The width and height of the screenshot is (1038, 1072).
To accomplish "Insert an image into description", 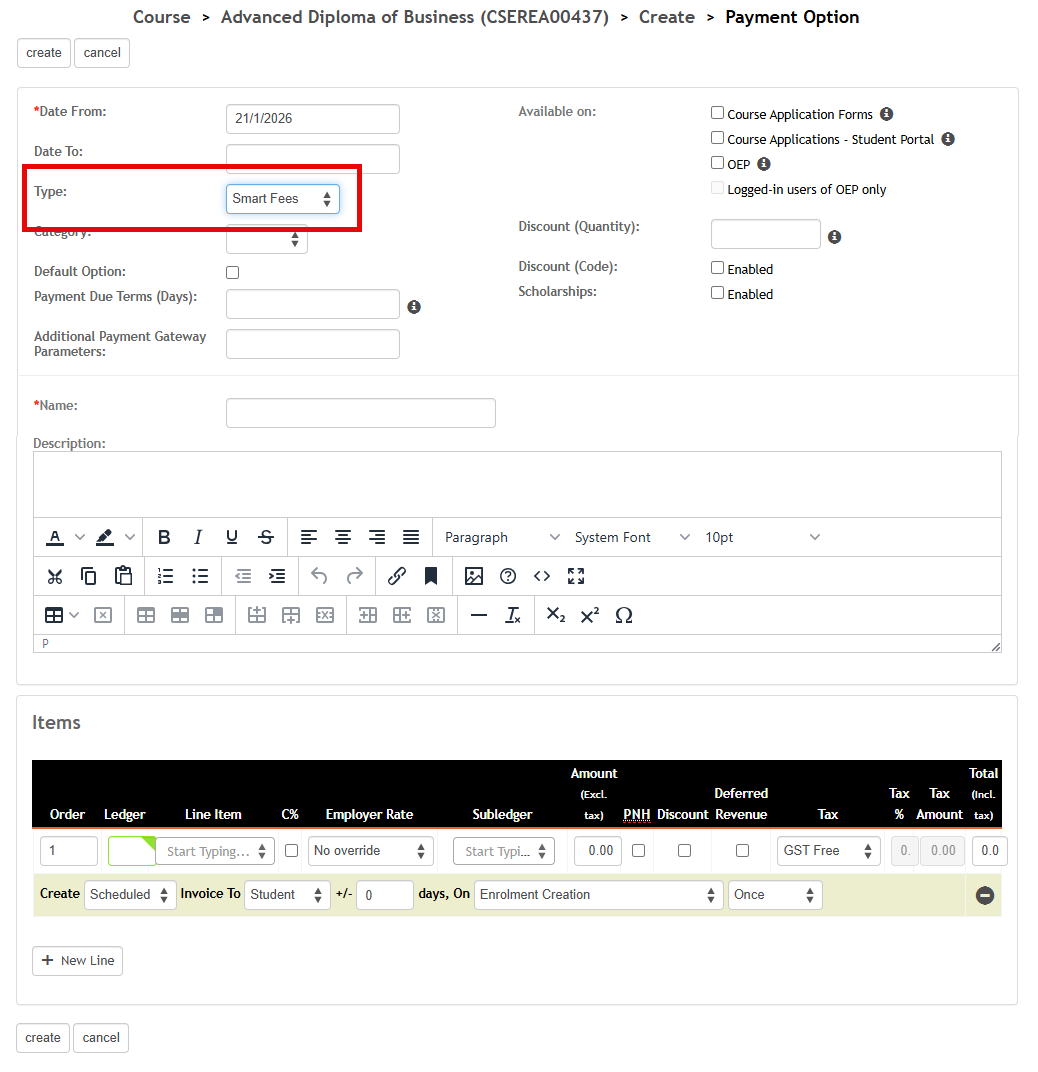I will coord(474,576).
